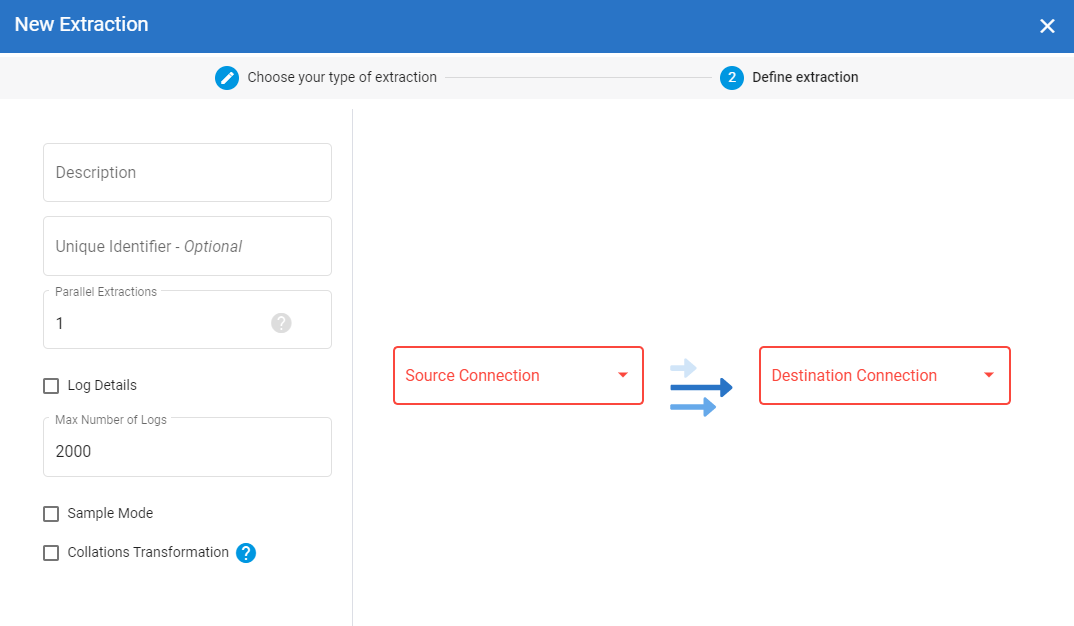Viewport: 1074px width, 626px height.
Task: Open the Parallel Extractions help icon
Action: (x=281, y=323)
